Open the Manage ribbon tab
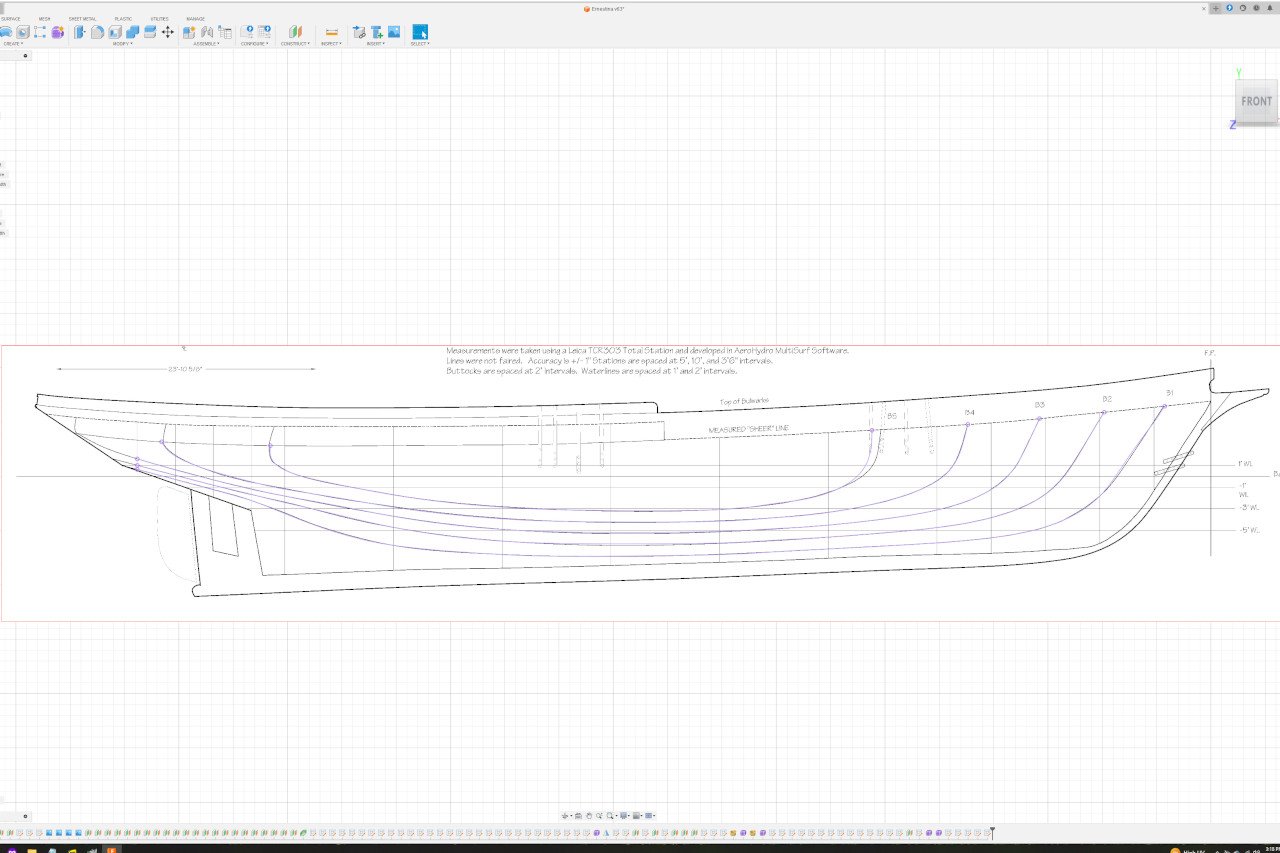 coord(196,18)
